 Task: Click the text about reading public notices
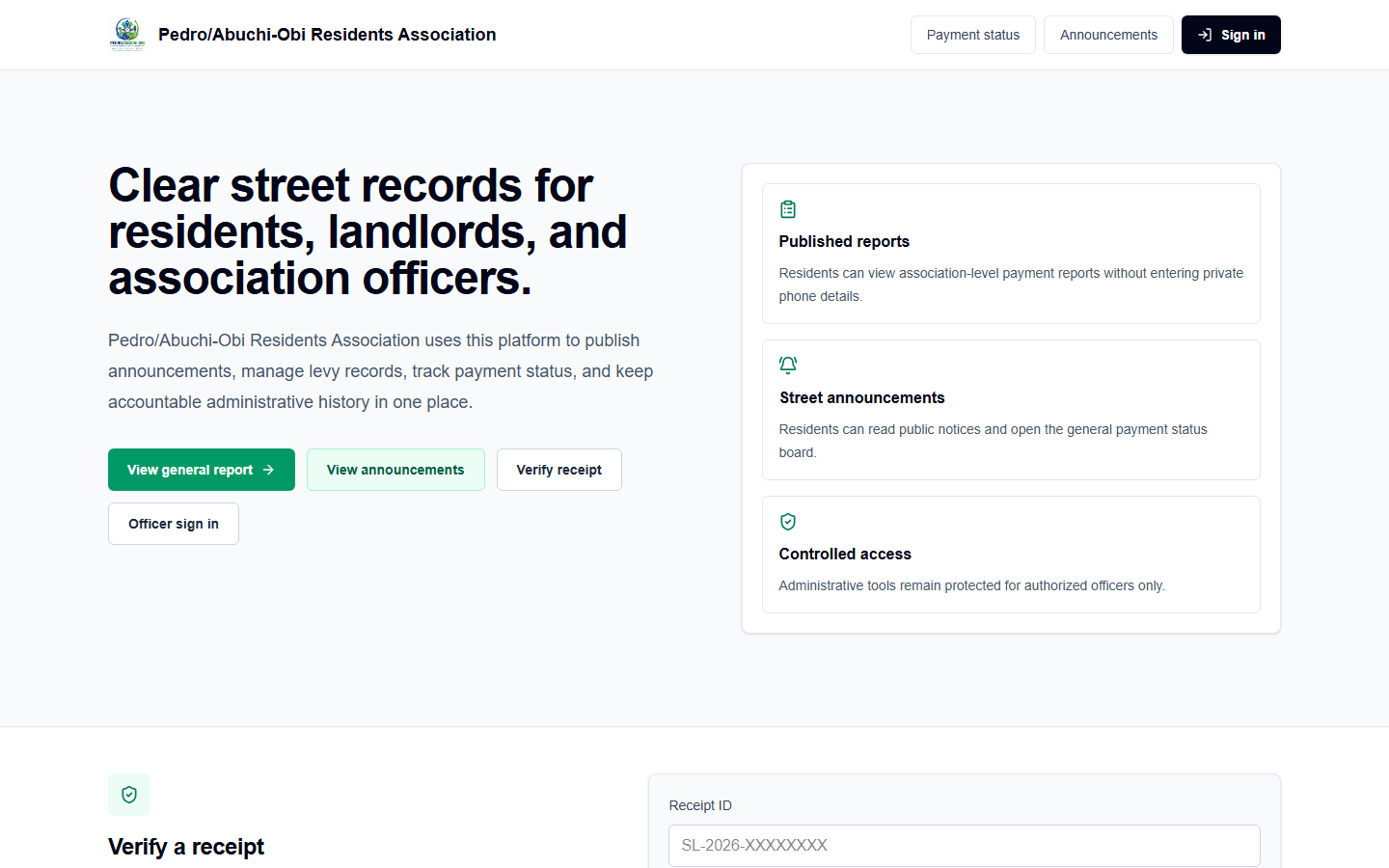[994, 441]
